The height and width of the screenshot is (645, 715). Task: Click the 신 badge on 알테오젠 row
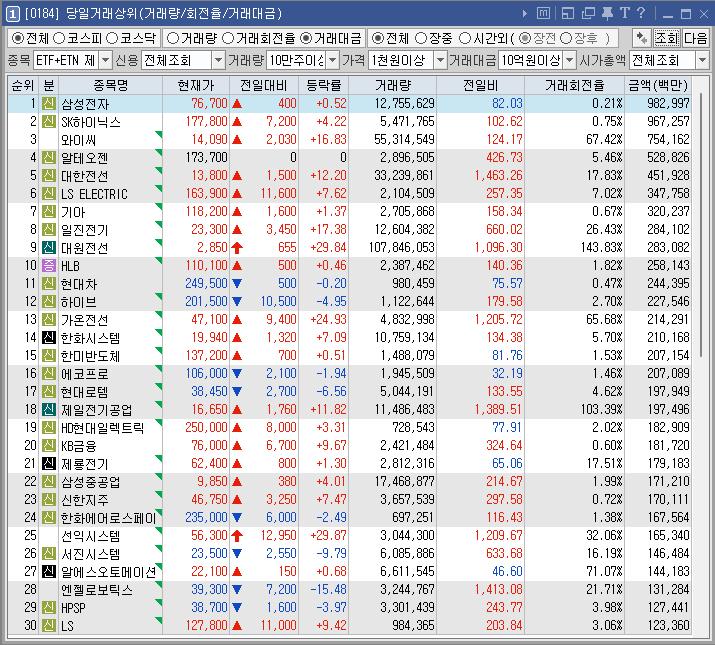pyautogui.click(x=48, y=157)
